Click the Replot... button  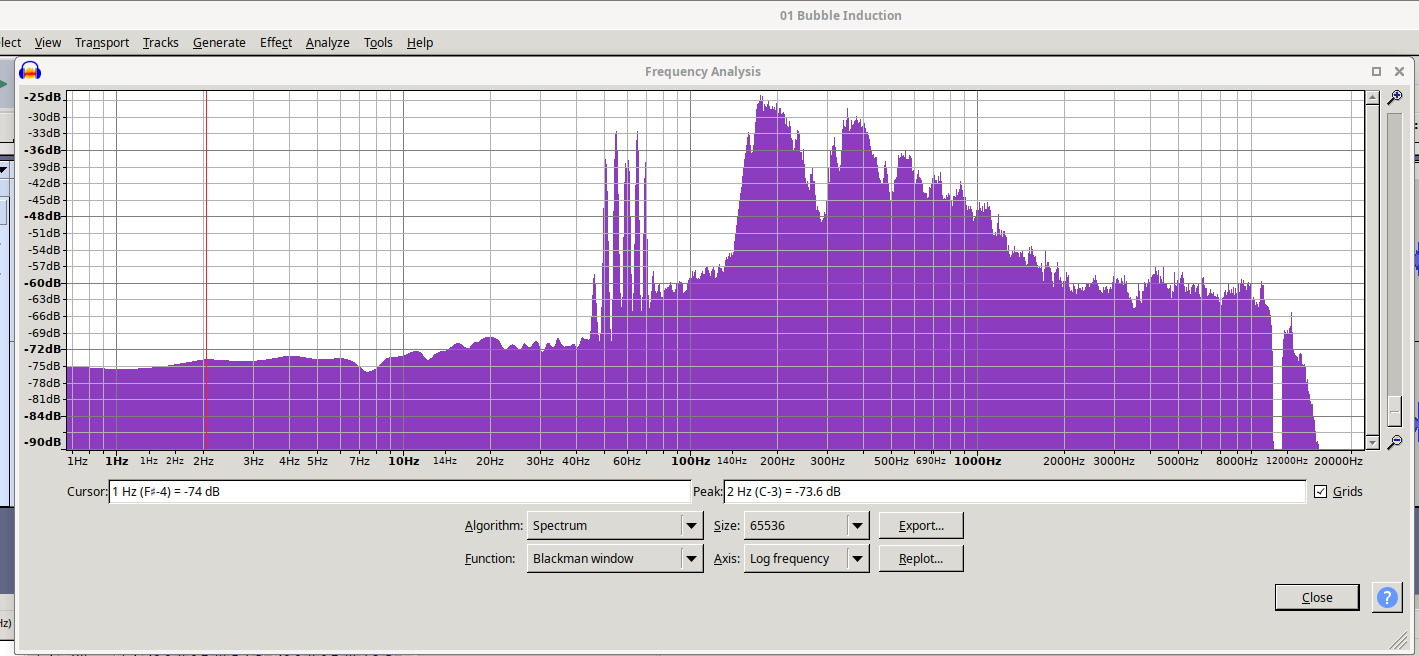[921, 558]
